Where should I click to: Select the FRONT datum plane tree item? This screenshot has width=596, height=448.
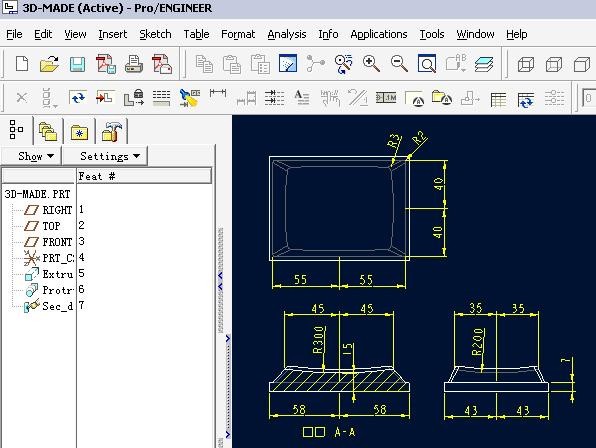(48, 242)
